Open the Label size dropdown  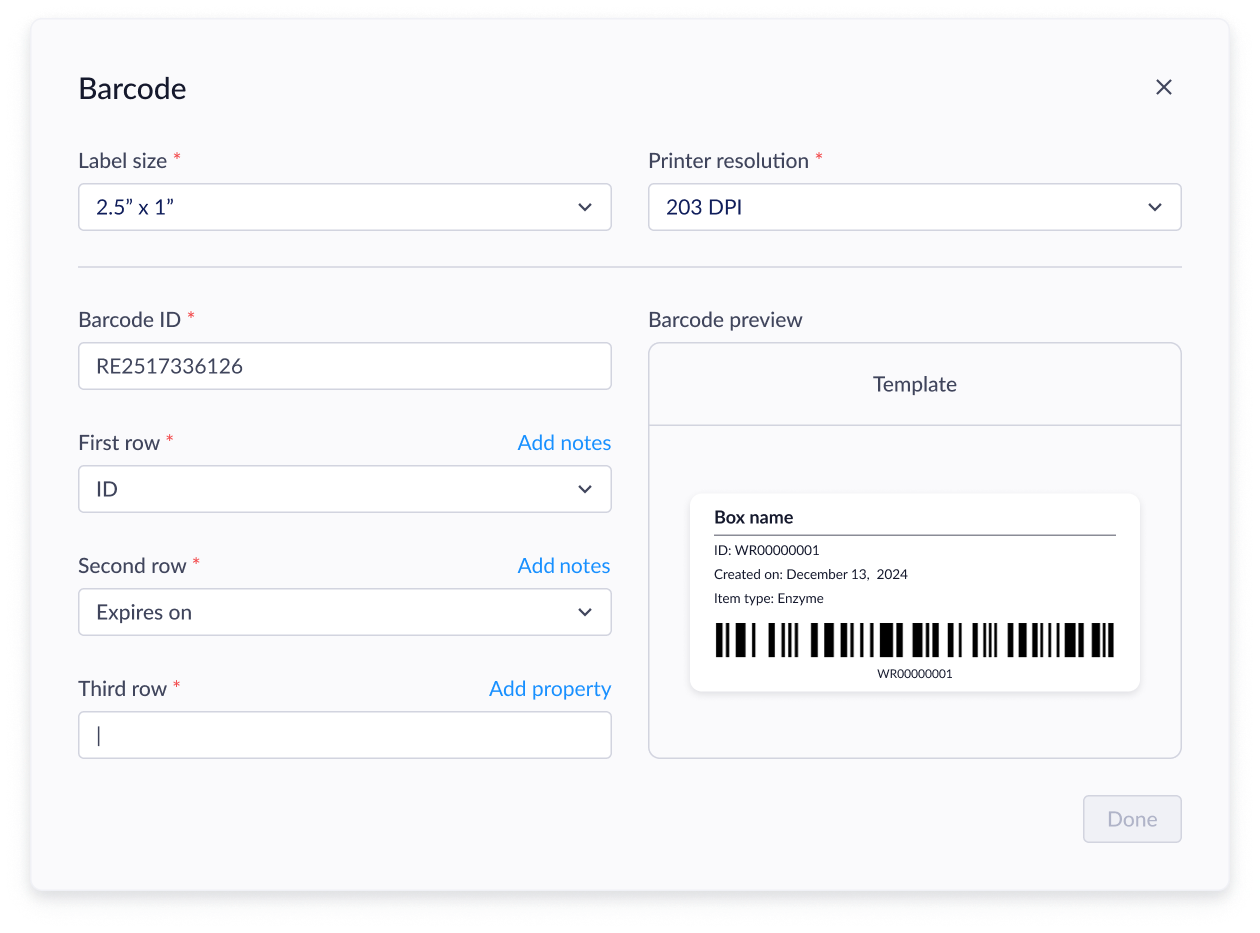tap(345, 207)
